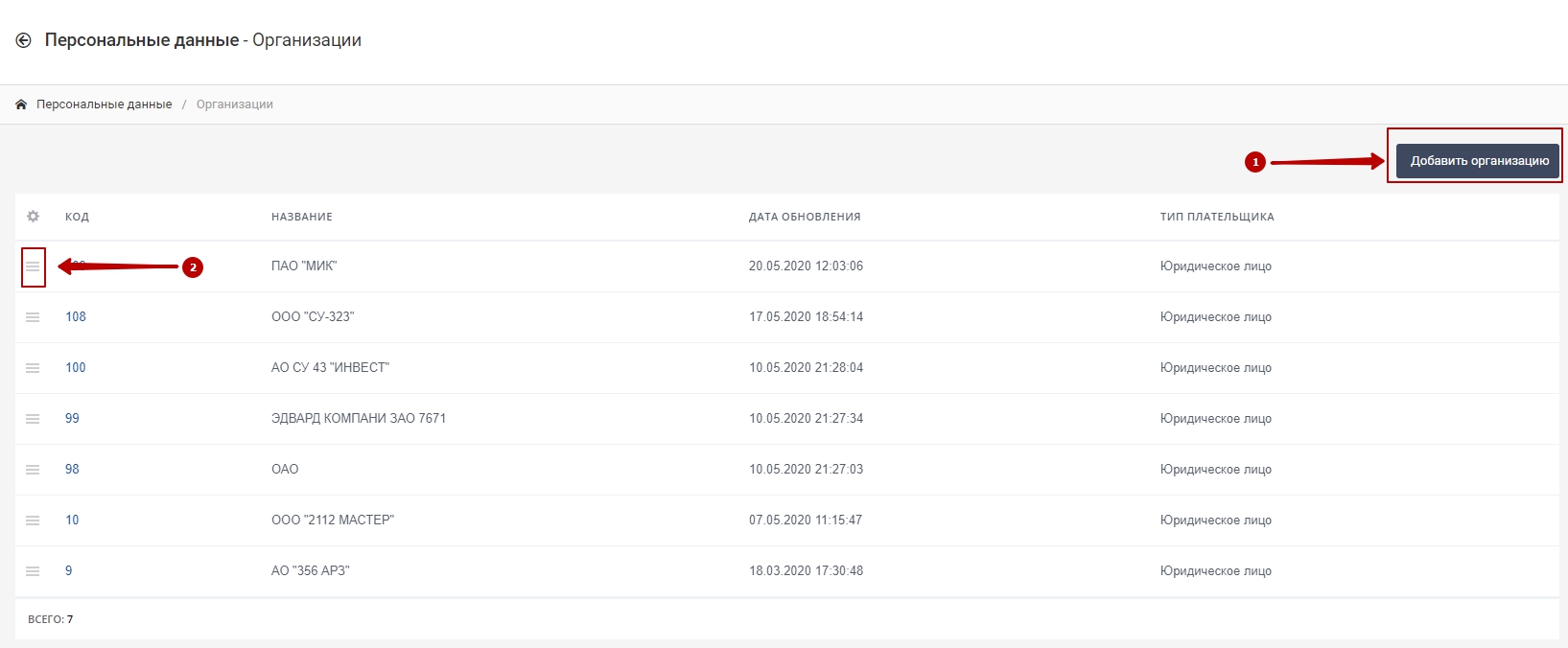Open row menu for ЭДВАРД КОМПАНИ ЗАО 7671
This screenshot has height=648, width=1568.
33,419
